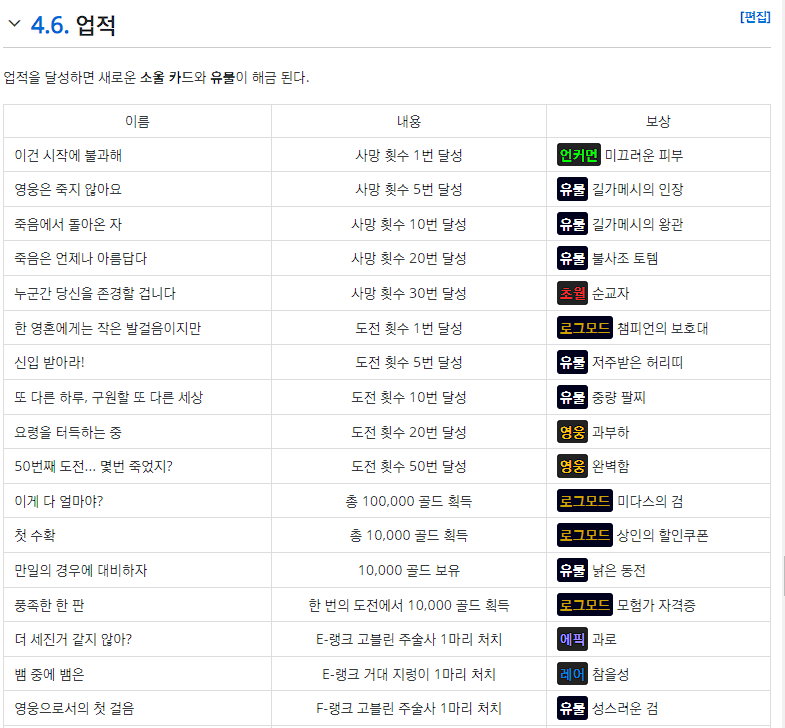Click the 영웅 badge beside 완벽함
The width and height of the screenshot is (785, 728).
pyautogui.click(x=572, y=467)
